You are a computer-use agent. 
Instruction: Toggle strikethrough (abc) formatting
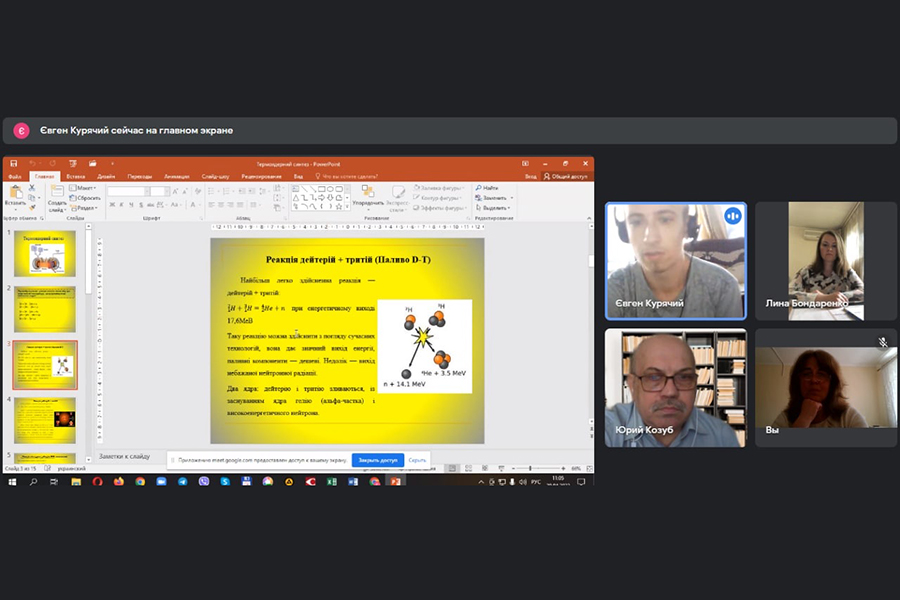pos(150,205)
